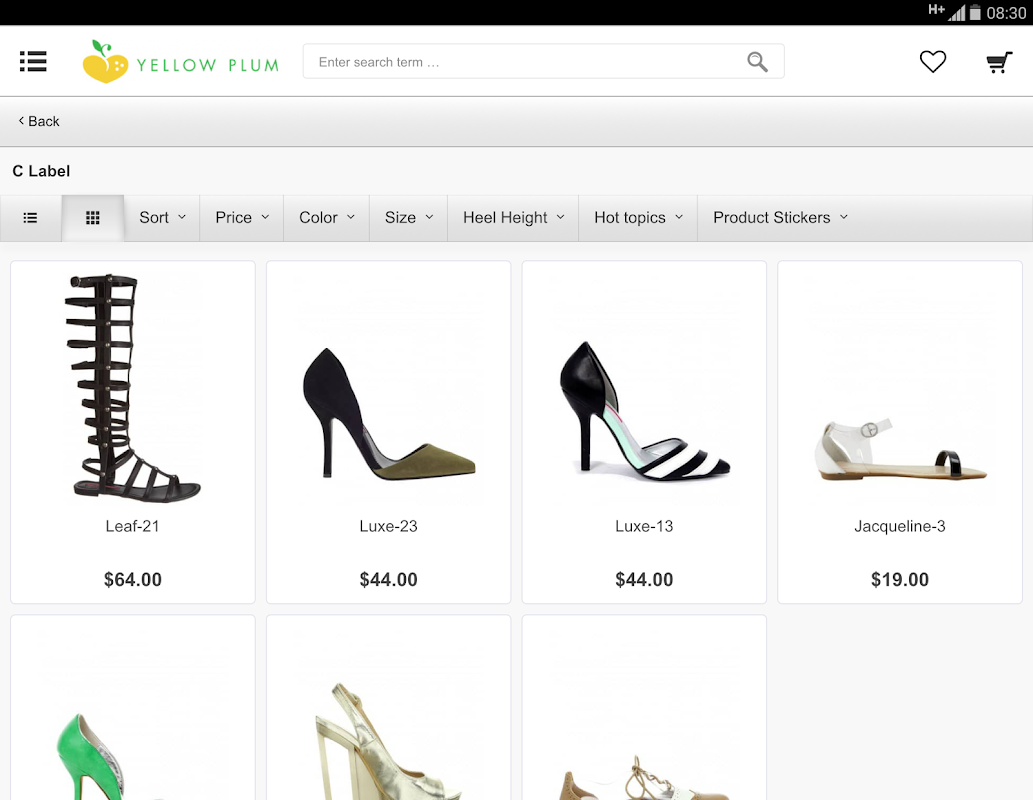Open the hamburger navigation menu
Viewport: 1033px width, 800px height.
[x=33, y=61]
